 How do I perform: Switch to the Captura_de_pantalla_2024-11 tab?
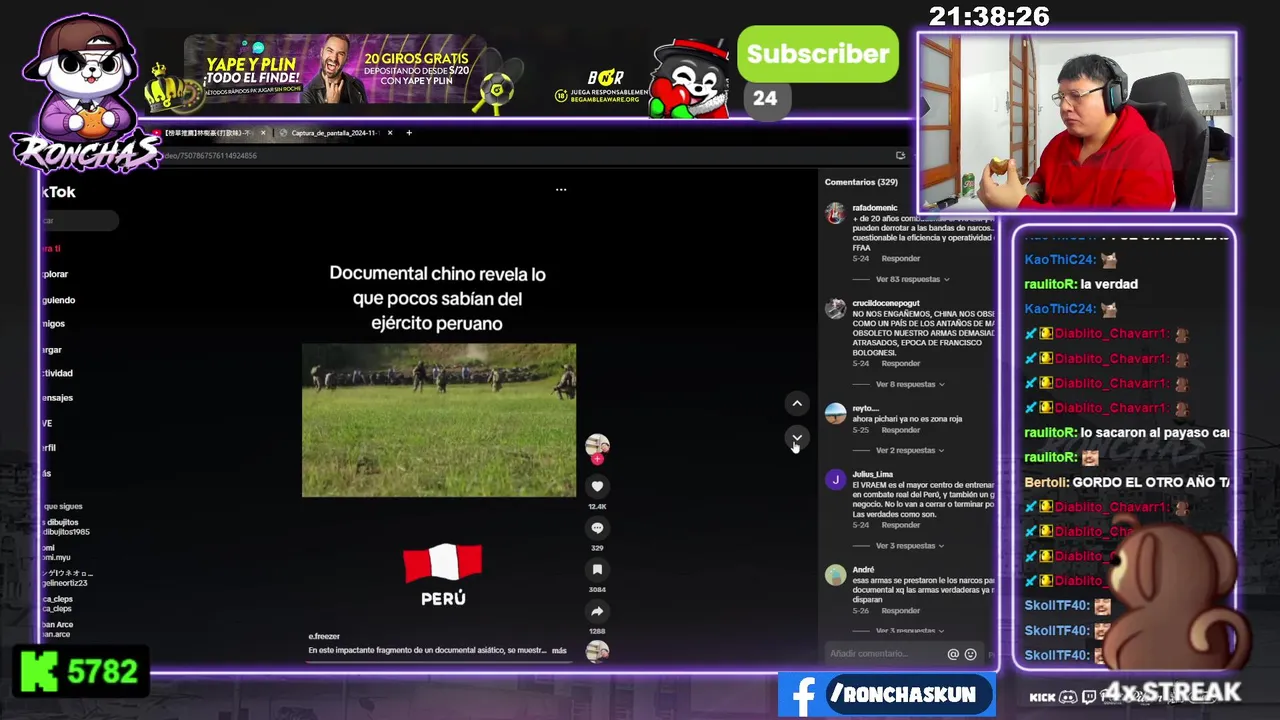click(335, 133)
